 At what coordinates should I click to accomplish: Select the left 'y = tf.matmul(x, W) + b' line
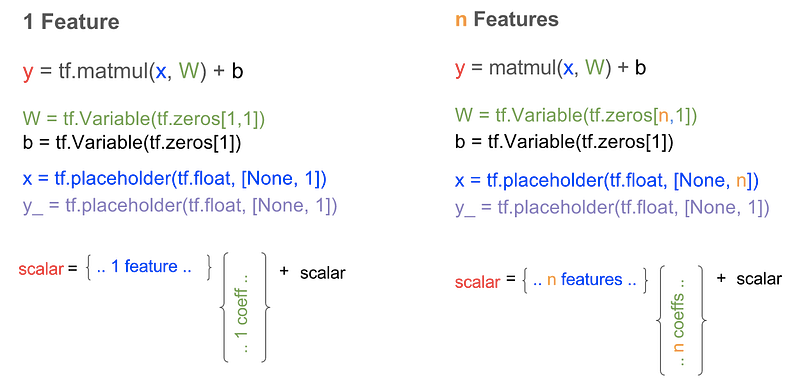tap(133, 72)
